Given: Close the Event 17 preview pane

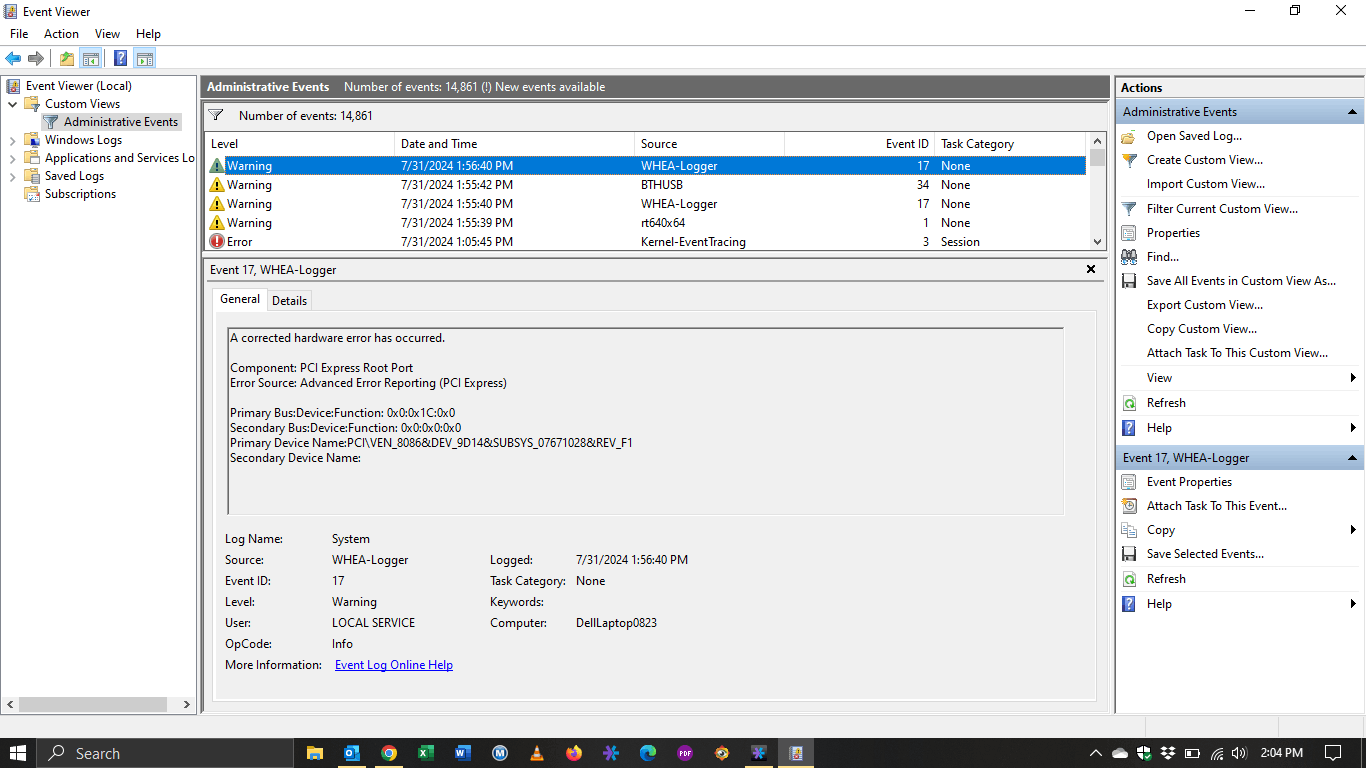Looking at the screenshot, I should pyautogui.click(x=1091, y=269).
